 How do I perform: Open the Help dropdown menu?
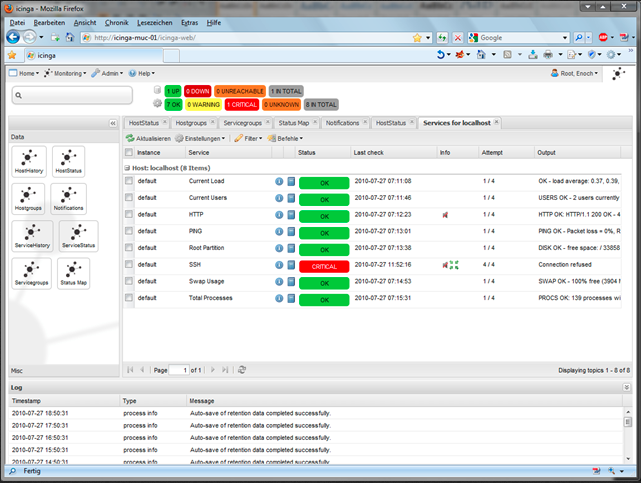(x=142, y=73)
